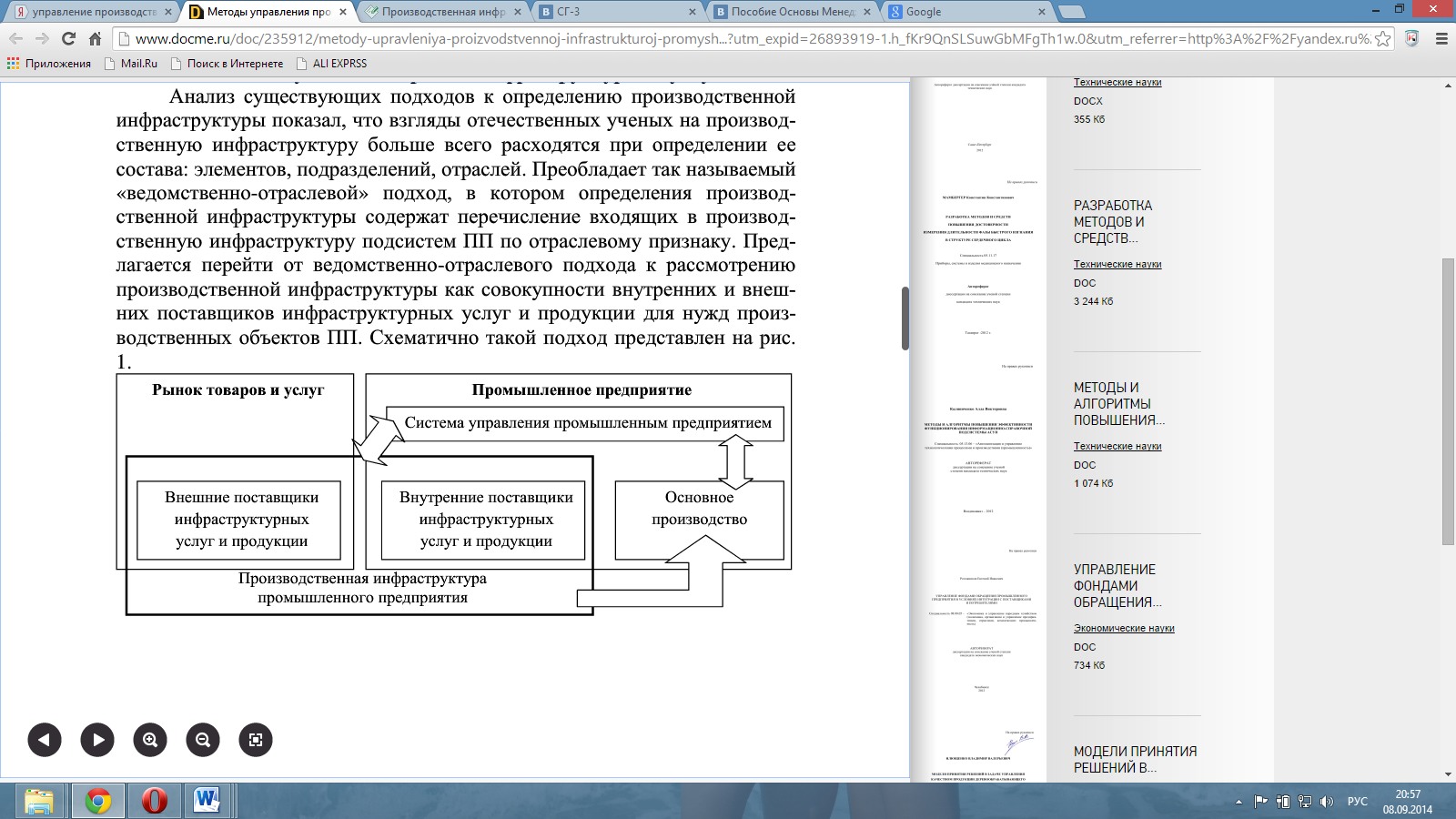Zoom in the document with magnifier plus
The height and width of the screenshot is (819, 1456).
coord(150,740)
